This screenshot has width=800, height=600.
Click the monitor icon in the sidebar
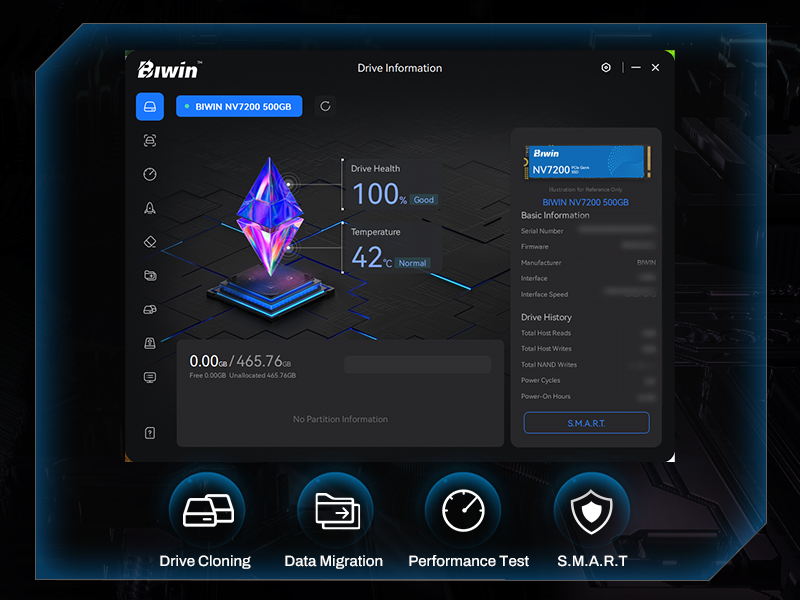click(150, 377)
